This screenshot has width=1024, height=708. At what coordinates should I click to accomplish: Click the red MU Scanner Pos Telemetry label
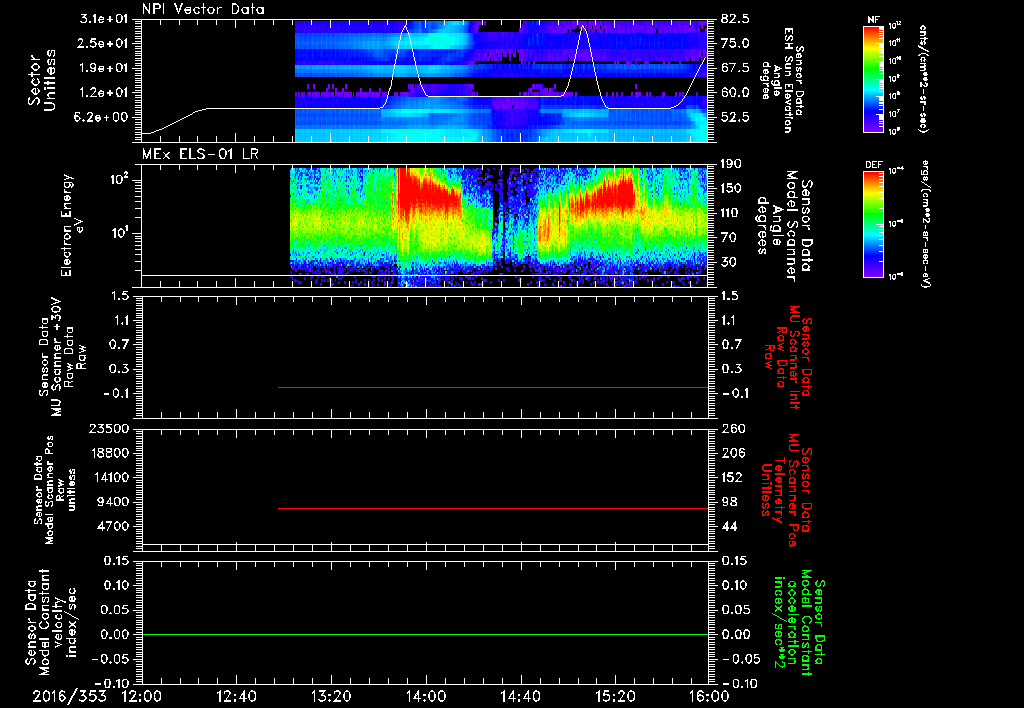click(x=786, y=490)
